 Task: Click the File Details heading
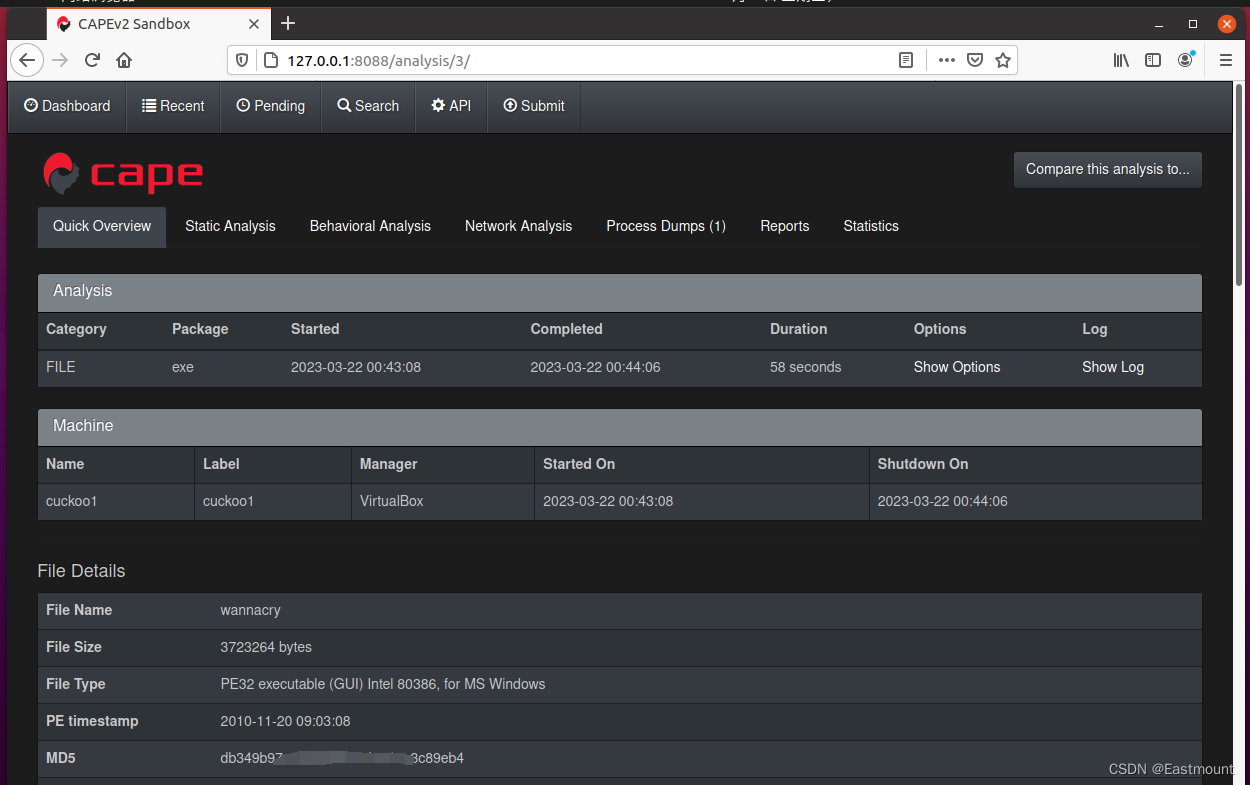pyautogui.click(x=81, y=571)
